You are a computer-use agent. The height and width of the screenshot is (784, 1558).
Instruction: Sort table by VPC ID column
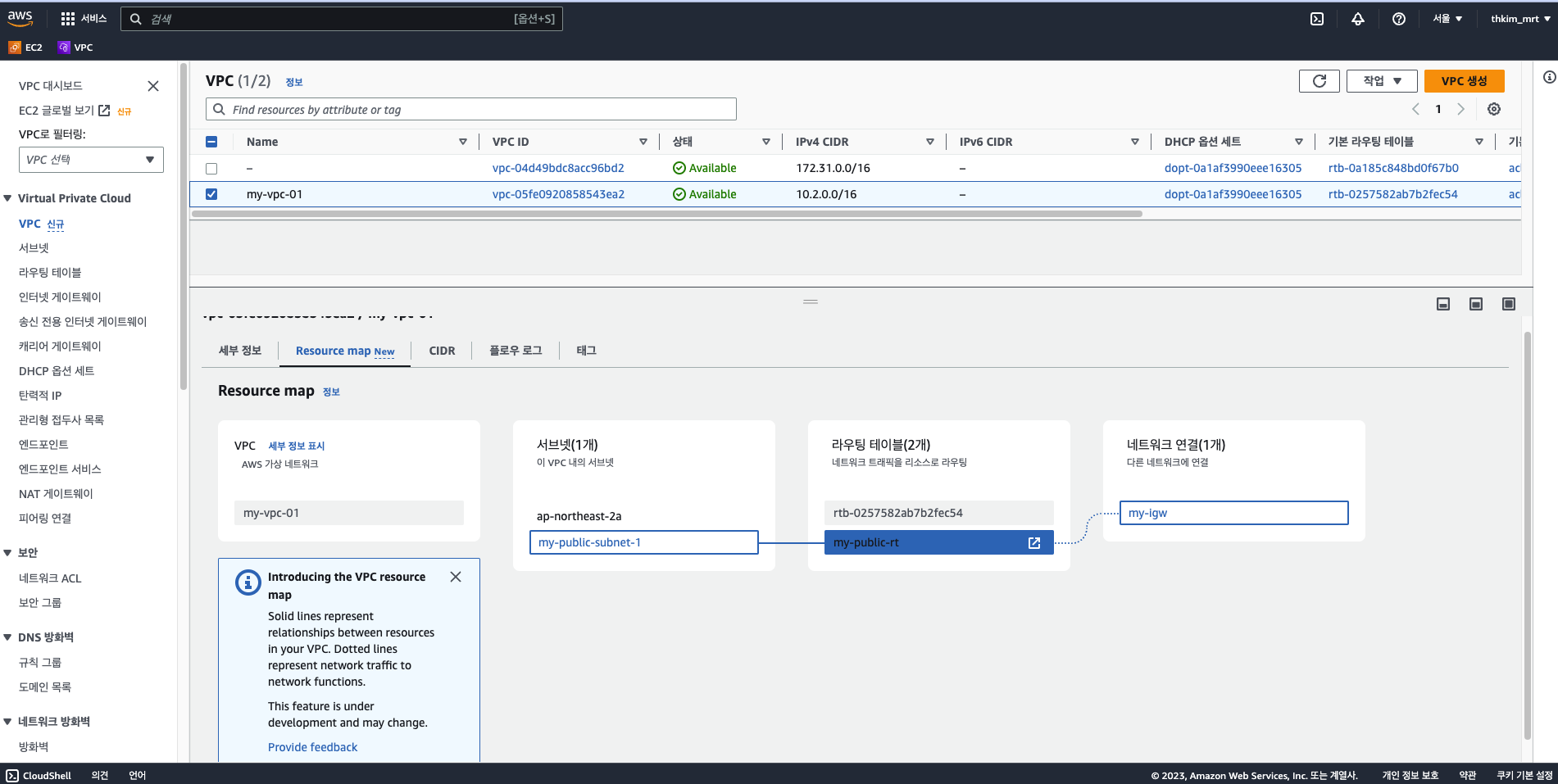click(x=643, y=142)
